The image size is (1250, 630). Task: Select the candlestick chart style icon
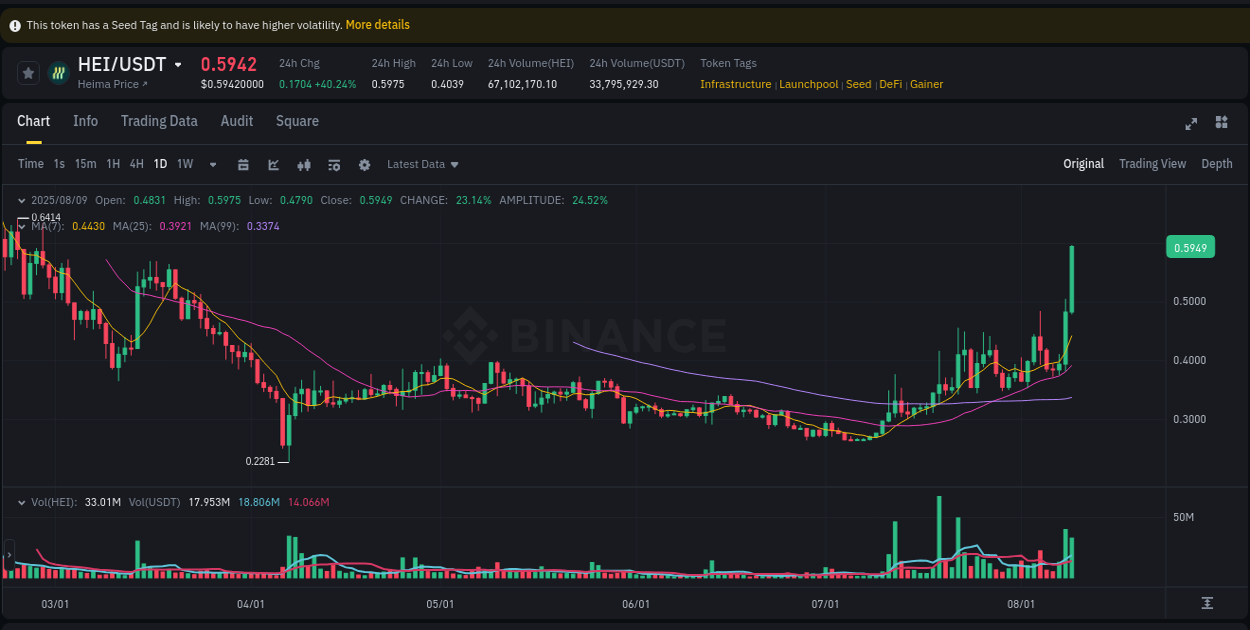pyautogui.click(x=304, y=164)
